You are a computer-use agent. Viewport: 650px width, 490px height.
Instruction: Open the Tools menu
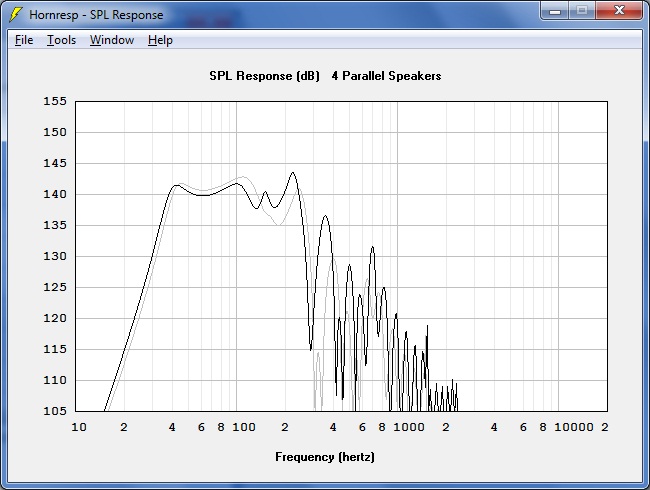[x=61, y=40]
